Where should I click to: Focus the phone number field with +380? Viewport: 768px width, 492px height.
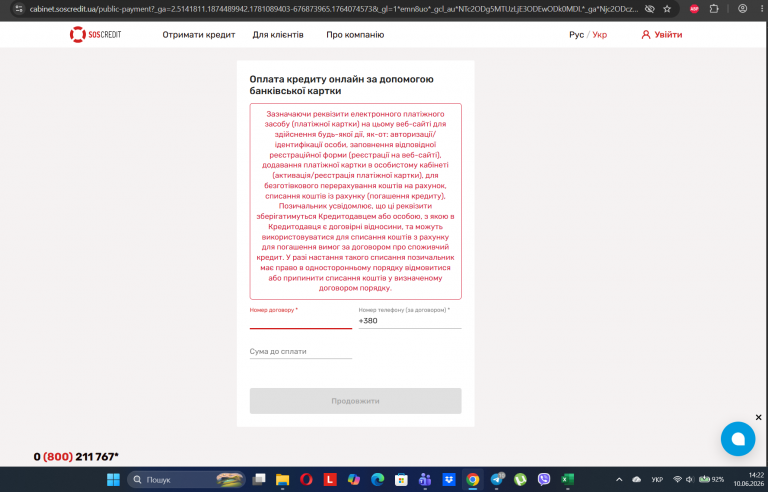point(409,321)
